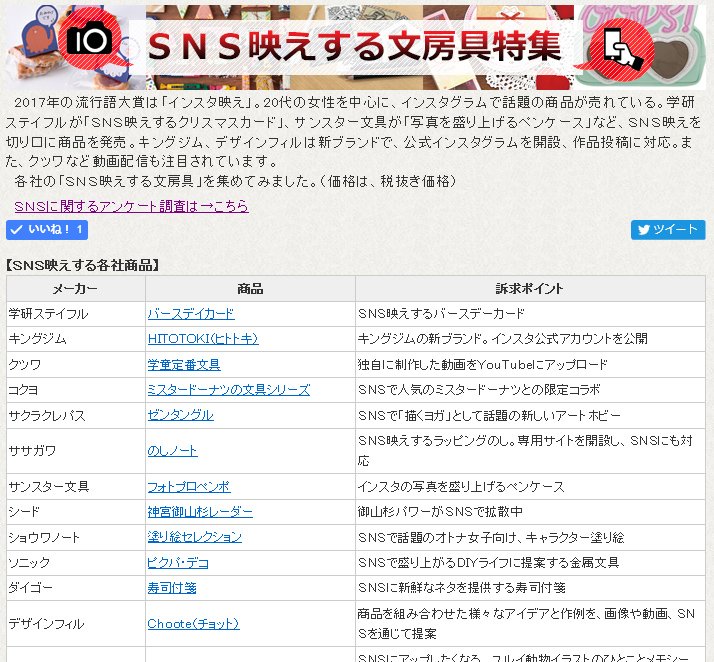Click the smartphone icon in the banner

622,48
